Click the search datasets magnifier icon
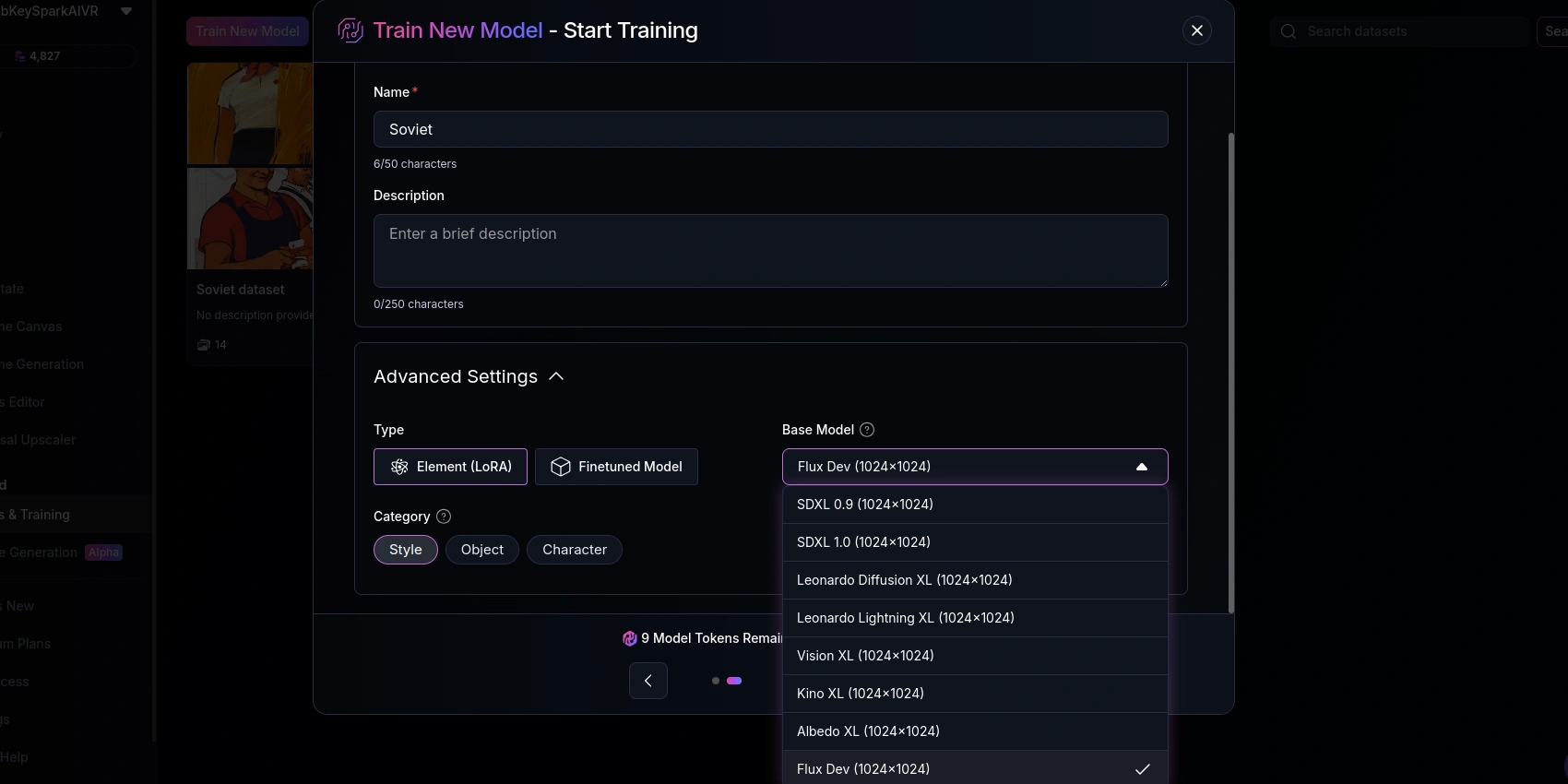This screenshot has height=784, width=1568. (x=1289, y=31)
